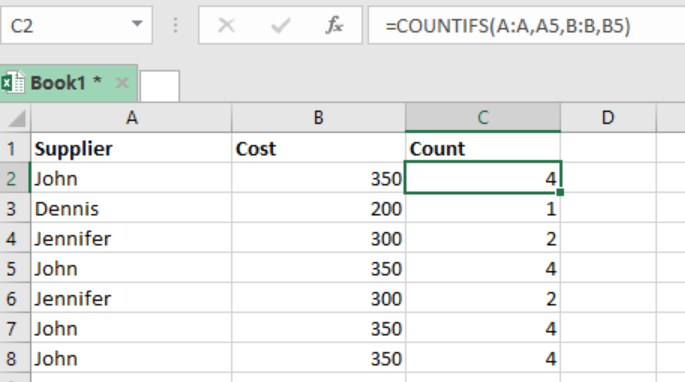Select the cost value 200

tap(318, 208)
